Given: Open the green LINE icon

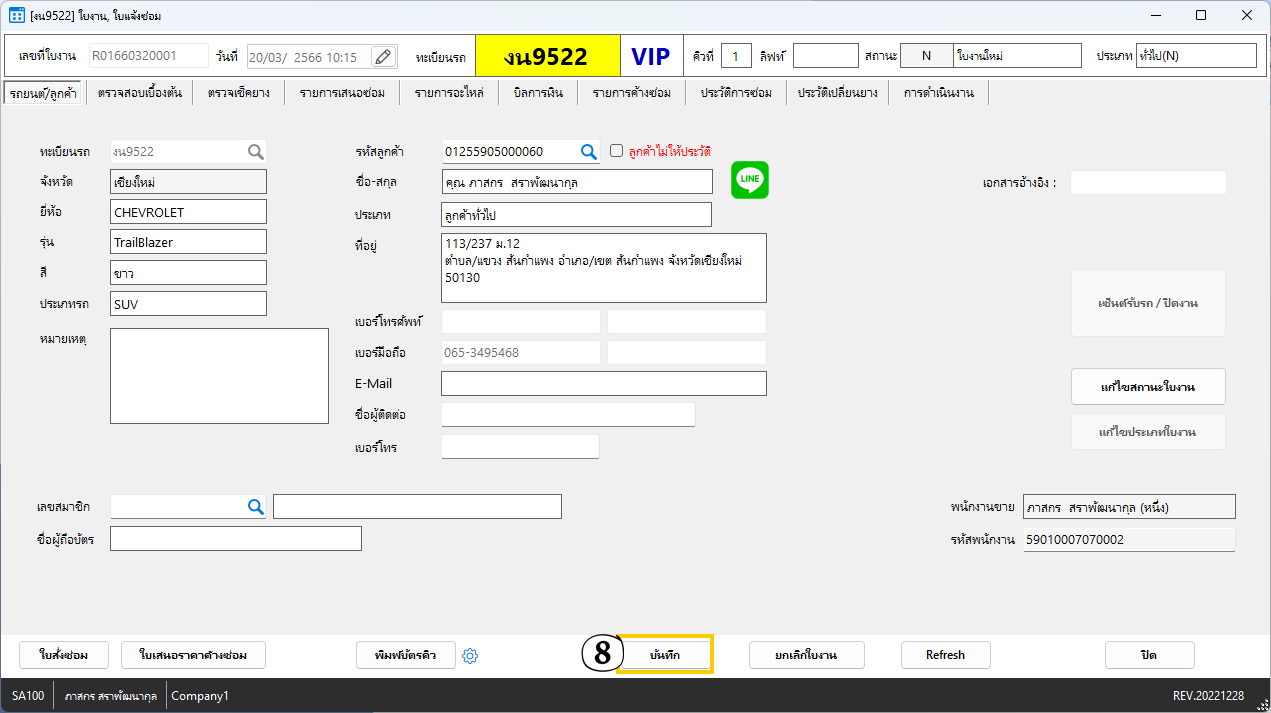Looking at the screenshot, I should [749, 180].
